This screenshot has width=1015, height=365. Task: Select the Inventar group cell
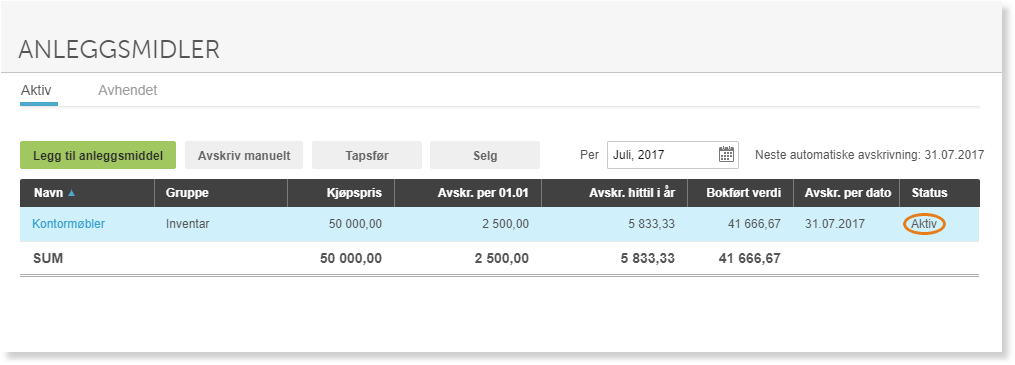188,224
